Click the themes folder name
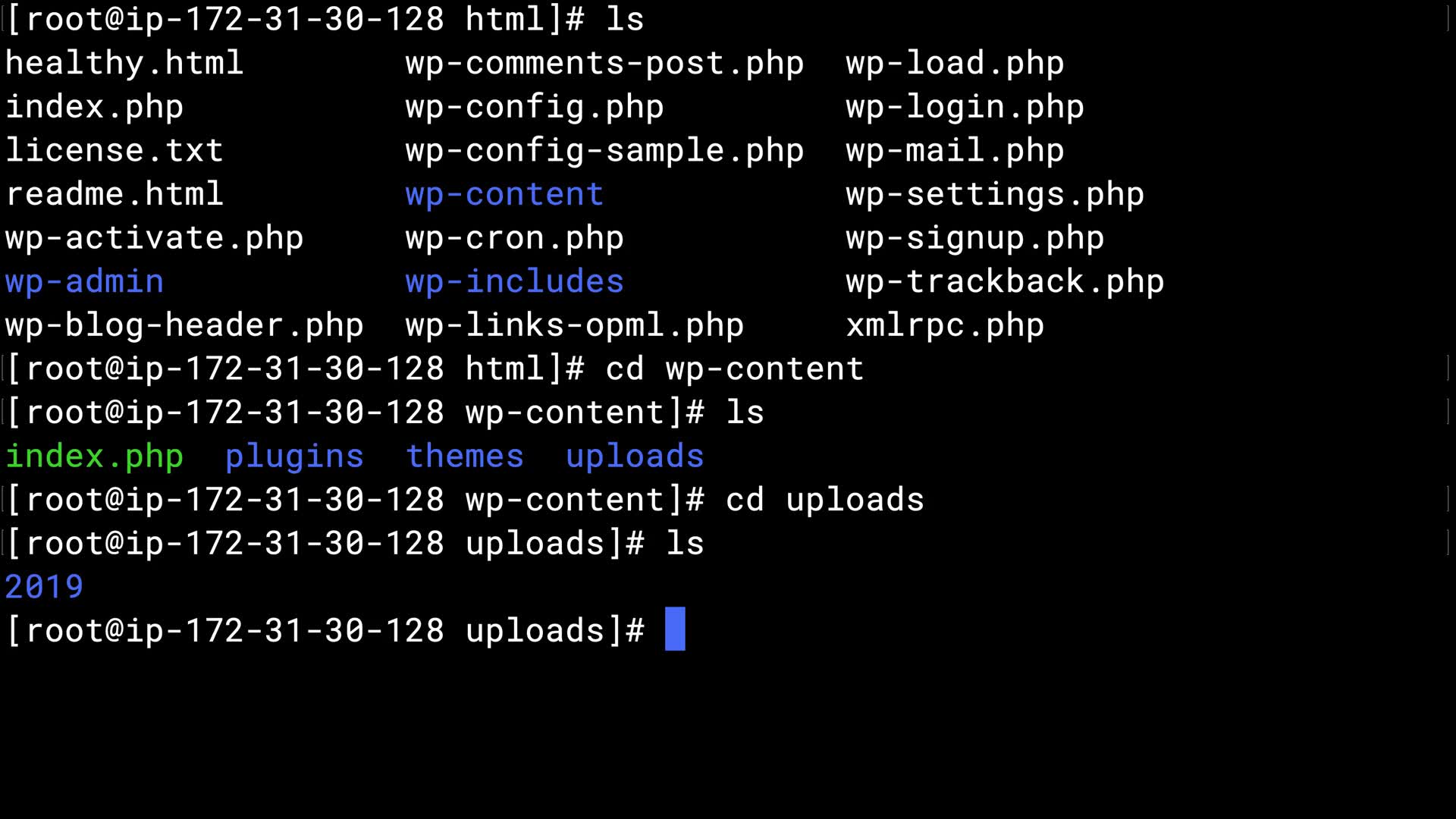 pyautogui.click(x=465, y=457)
